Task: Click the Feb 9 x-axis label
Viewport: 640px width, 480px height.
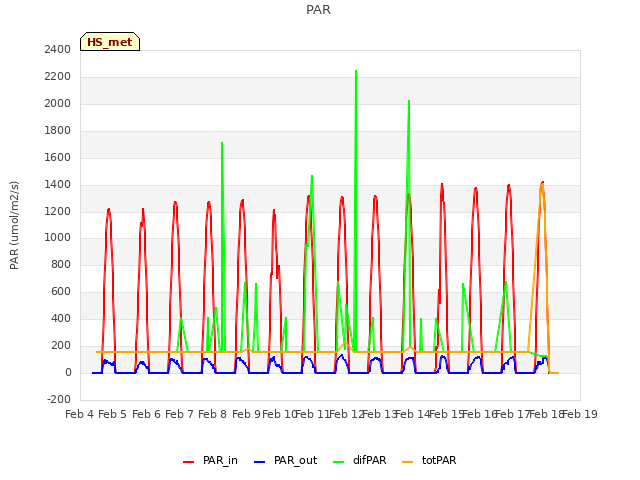Action: pos(246,414)
